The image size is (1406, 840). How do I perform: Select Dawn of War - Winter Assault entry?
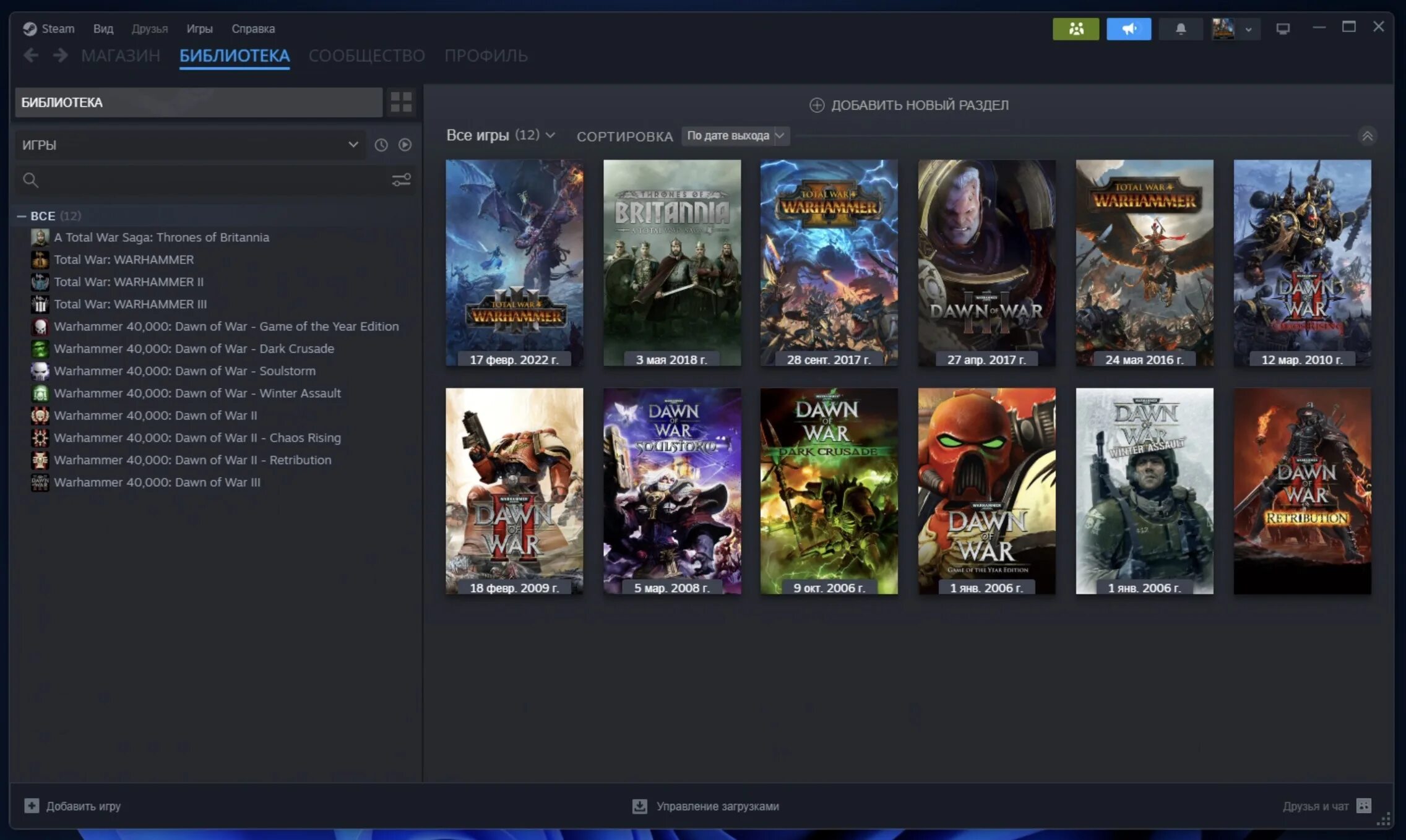[x=197, y=393]
